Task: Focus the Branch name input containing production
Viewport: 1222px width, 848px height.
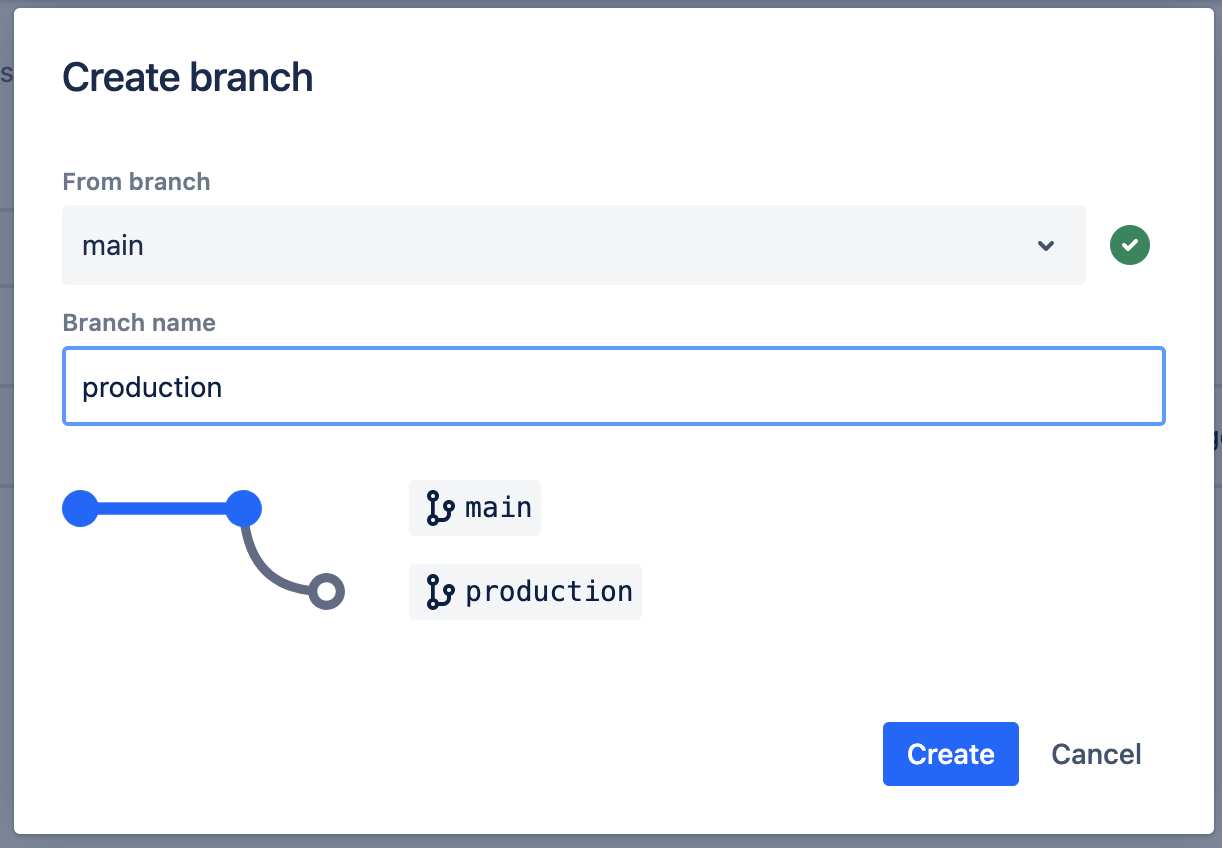Action: pyautogui.click(x=613, y=386)
